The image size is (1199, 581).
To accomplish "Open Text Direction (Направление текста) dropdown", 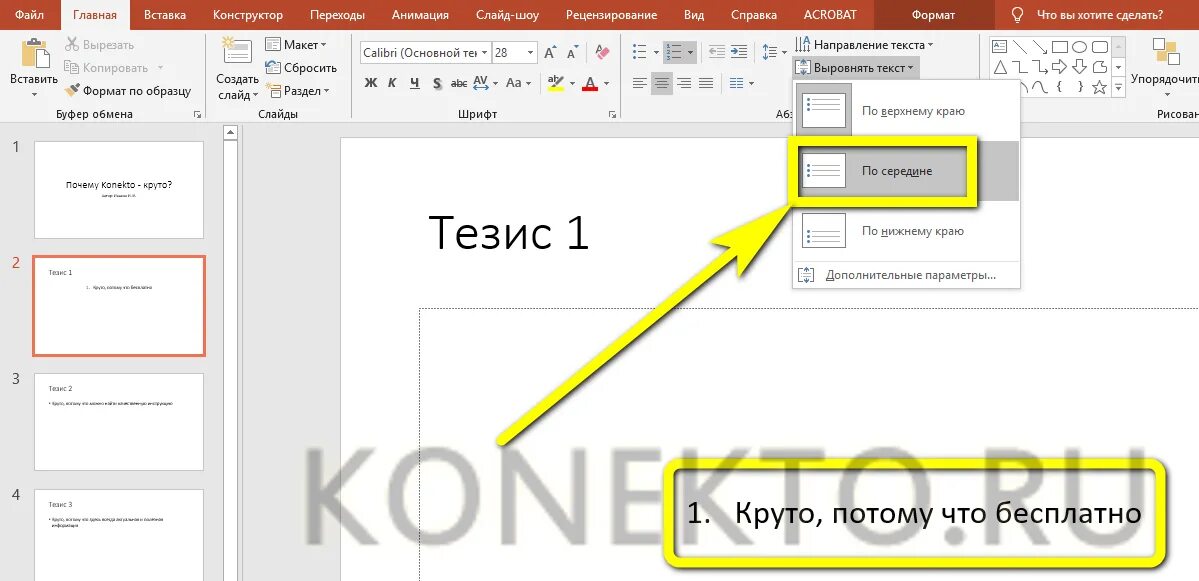I will [864, 45].
